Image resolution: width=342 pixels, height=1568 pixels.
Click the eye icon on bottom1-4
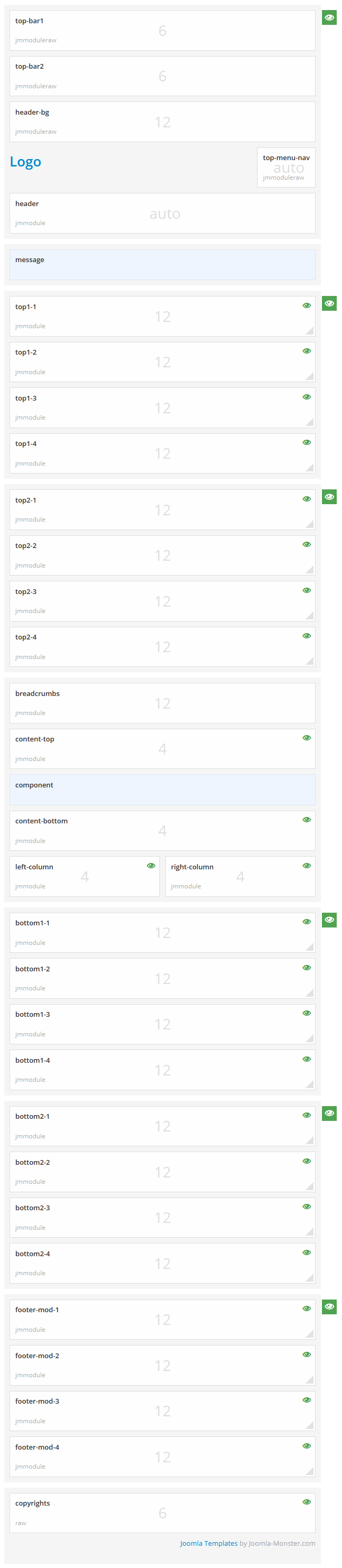point(307,1059)
